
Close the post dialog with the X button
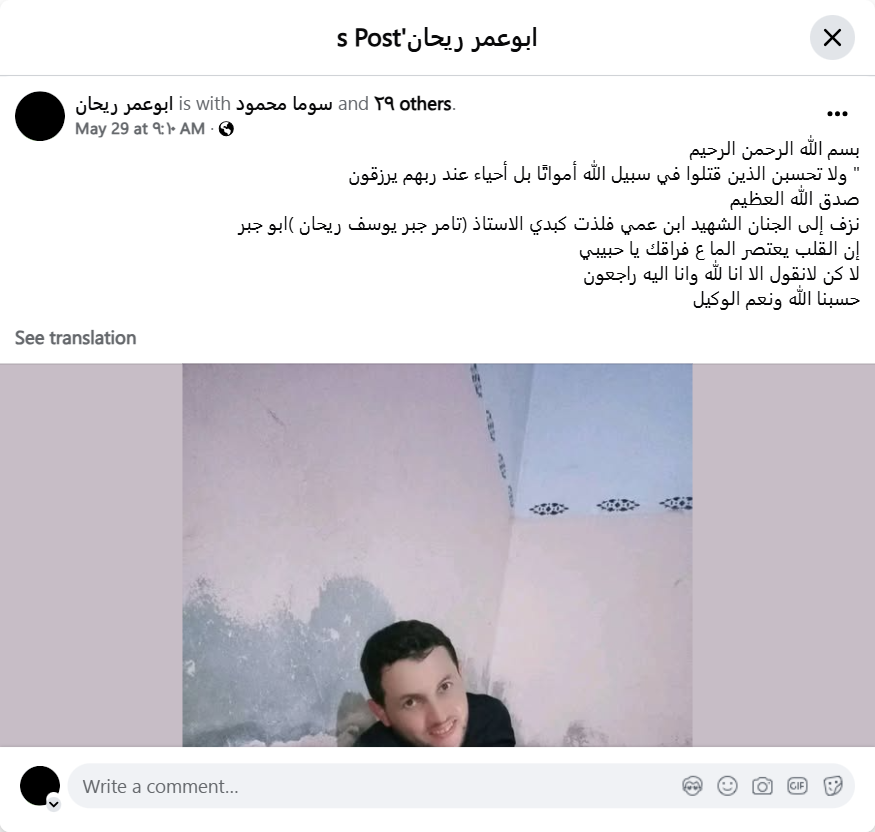tap(832, 38)
